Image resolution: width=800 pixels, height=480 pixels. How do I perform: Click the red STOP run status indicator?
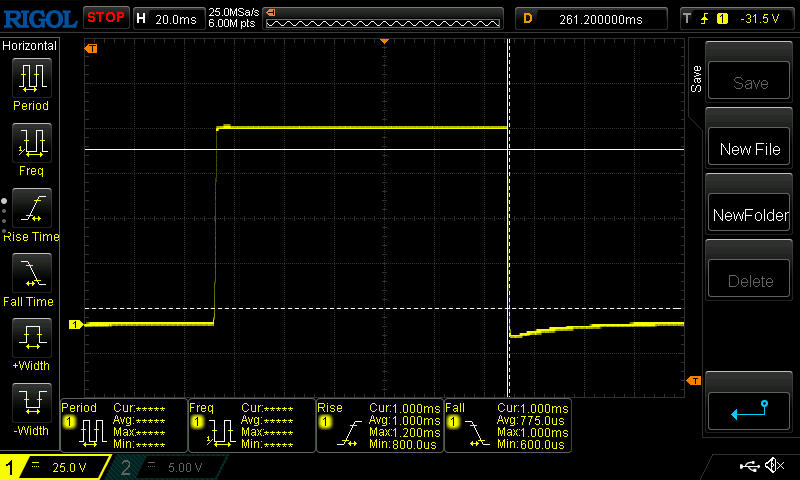coord(105,17)
